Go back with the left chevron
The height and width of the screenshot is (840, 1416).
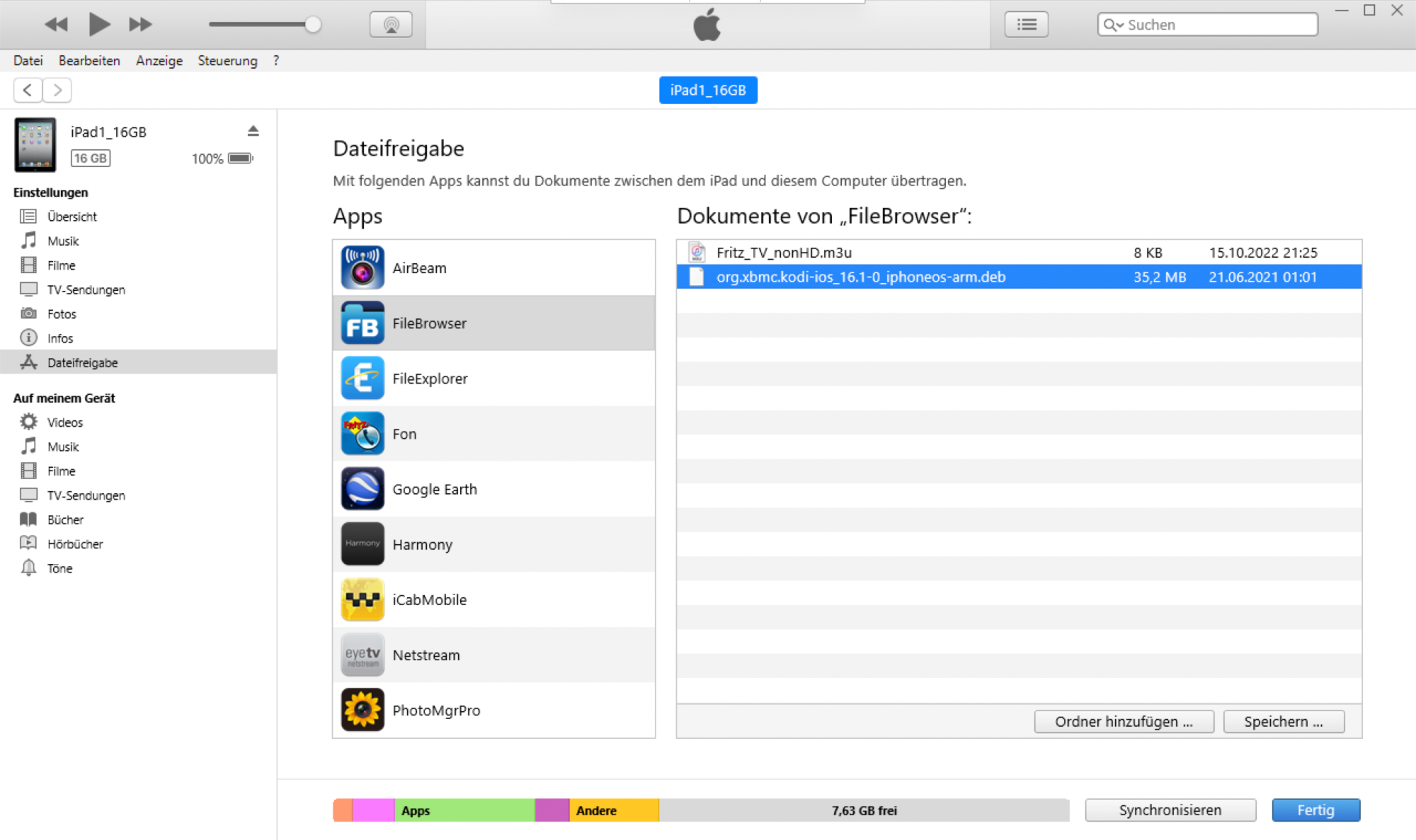28,90
